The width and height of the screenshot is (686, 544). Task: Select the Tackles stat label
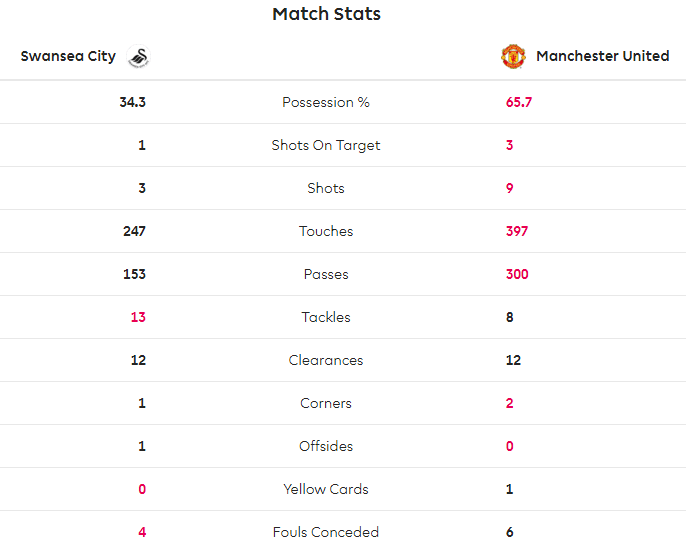[x=326, y=317]
